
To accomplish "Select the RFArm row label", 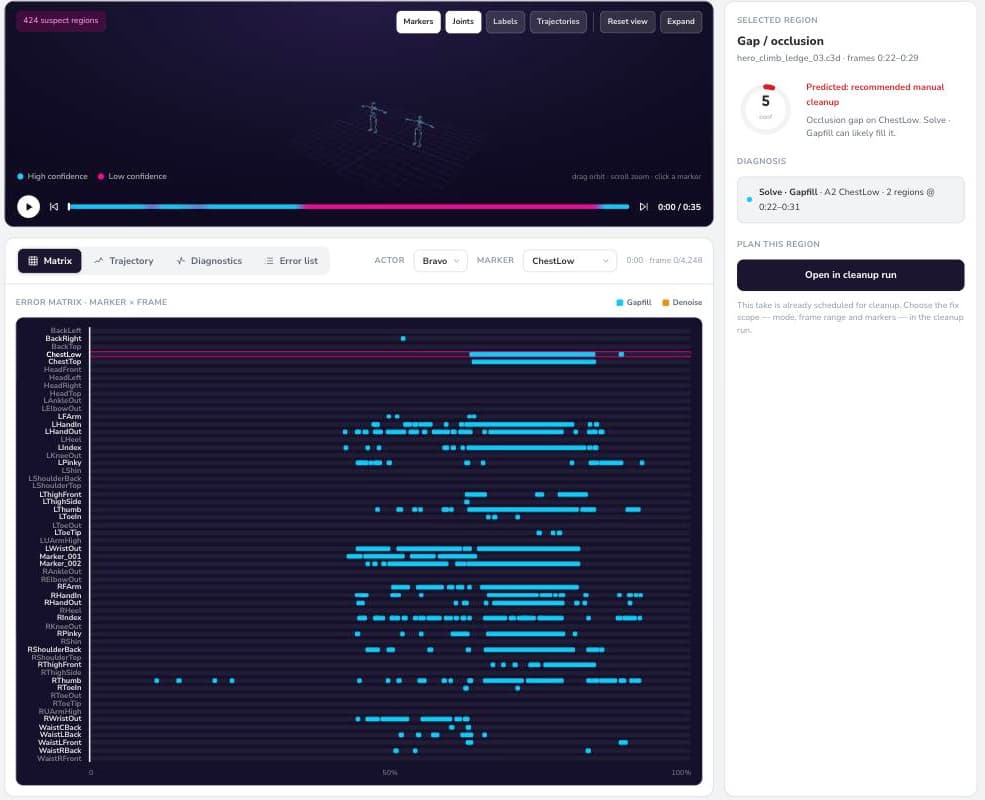I will tap(69, 587).
